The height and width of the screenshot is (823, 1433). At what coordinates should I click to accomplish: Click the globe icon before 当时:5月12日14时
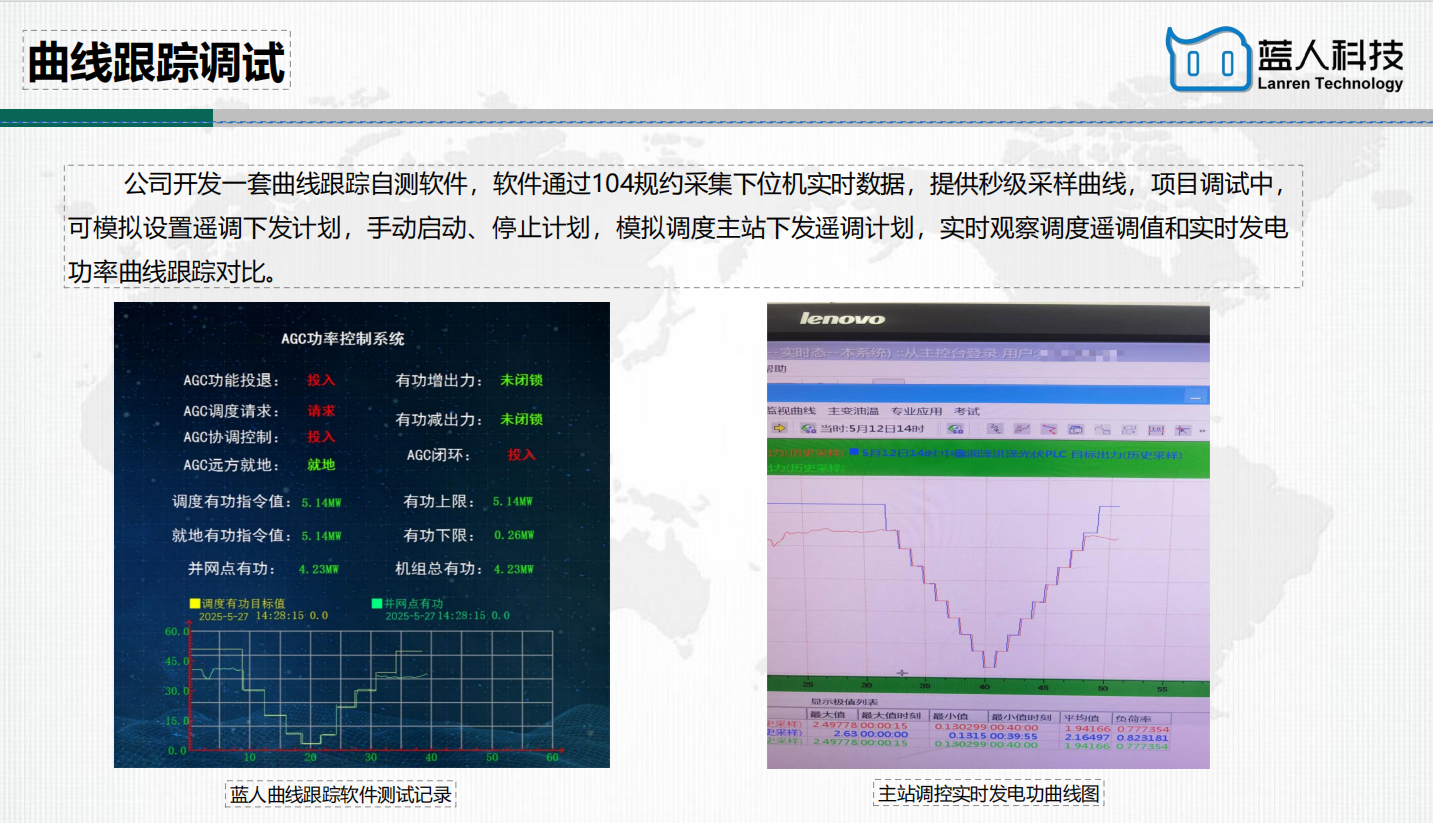(808, 429)
